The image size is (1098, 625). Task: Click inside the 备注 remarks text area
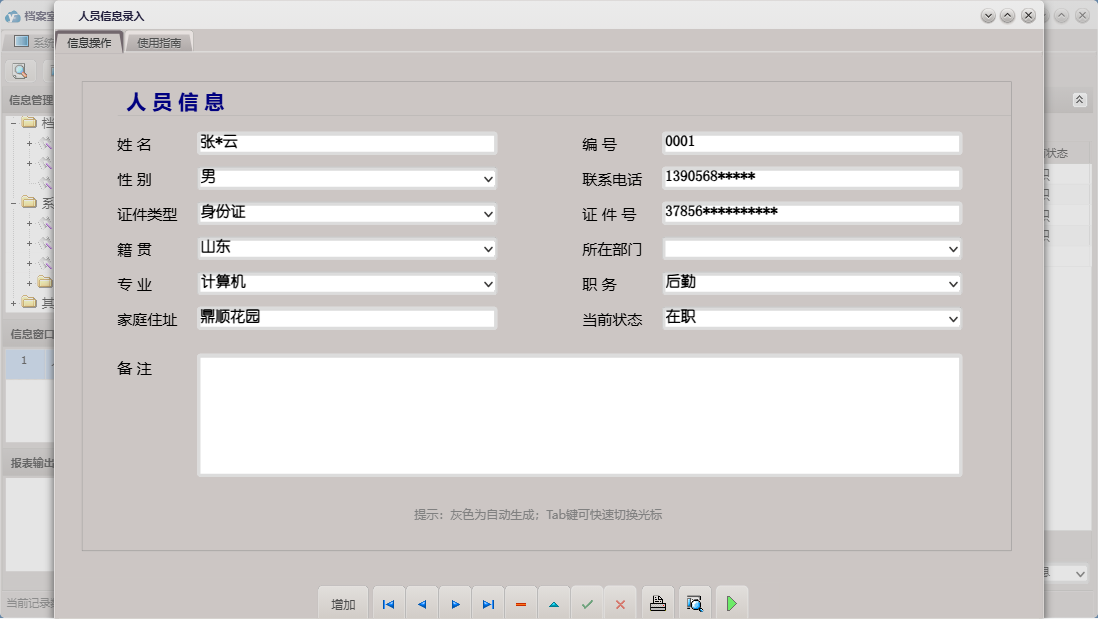pos(580,414)
